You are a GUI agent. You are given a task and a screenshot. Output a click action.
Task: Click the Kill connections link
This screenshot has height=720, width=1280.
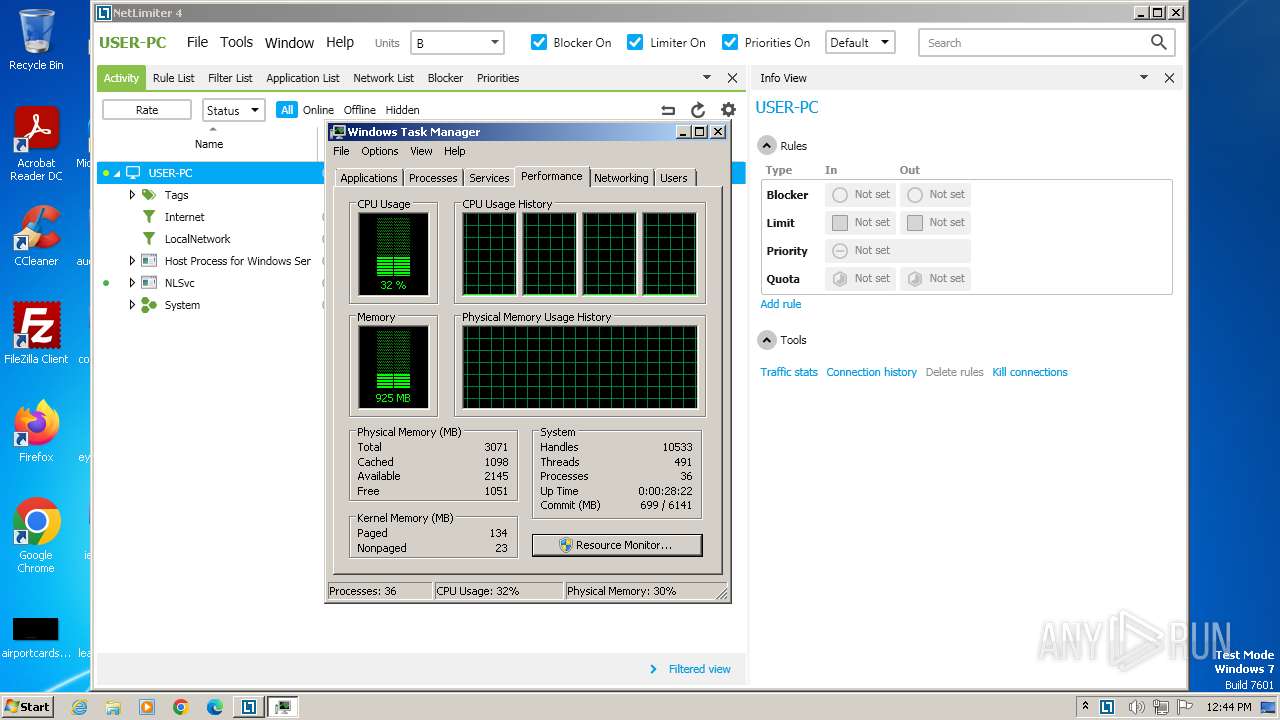coord(1030,372)
